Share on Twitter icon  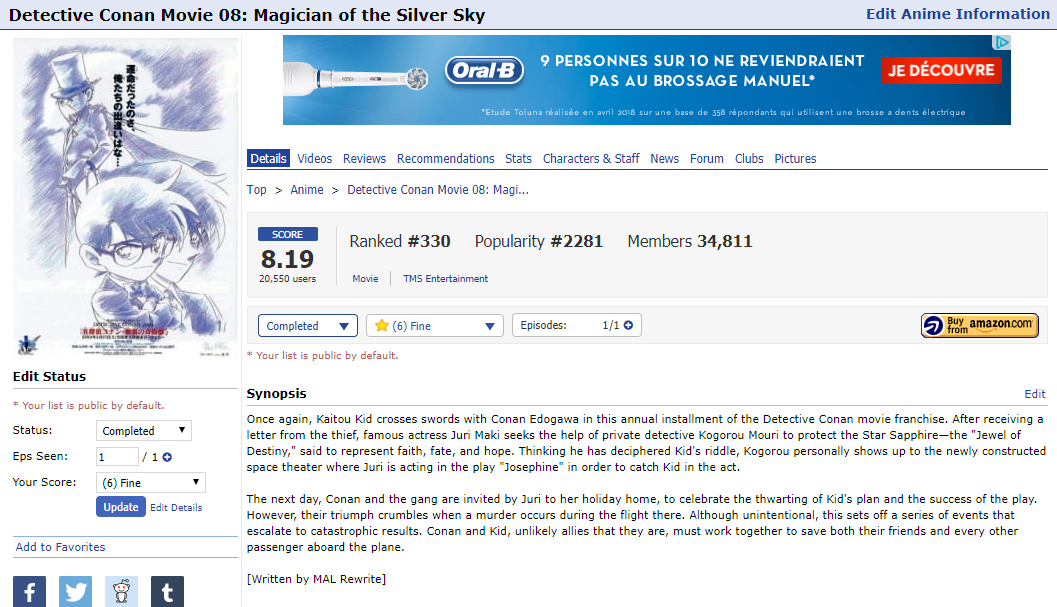click(x=75, y=591)
